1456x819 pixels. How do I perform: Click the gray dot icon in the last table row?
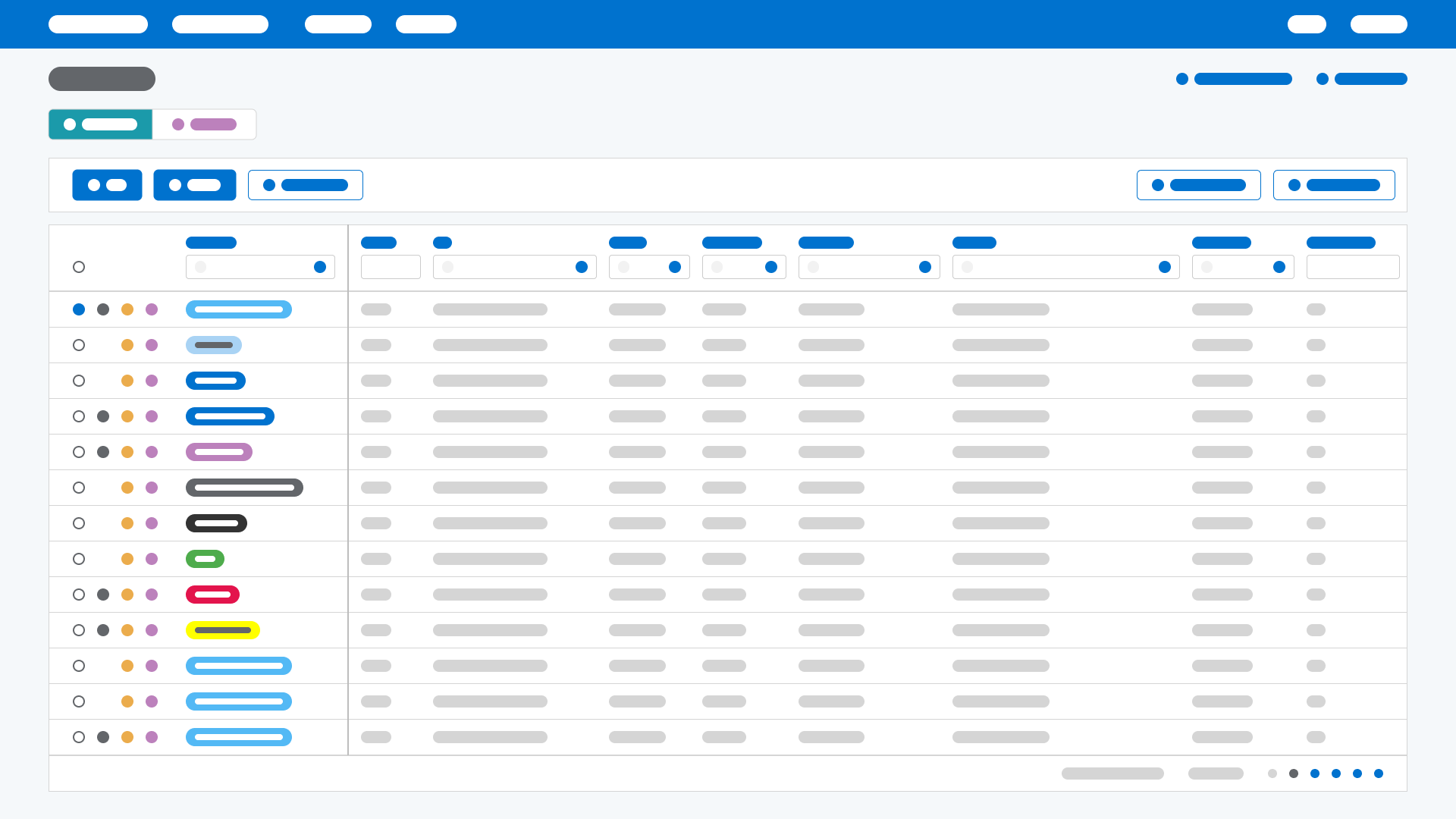[x=103, y=737]
